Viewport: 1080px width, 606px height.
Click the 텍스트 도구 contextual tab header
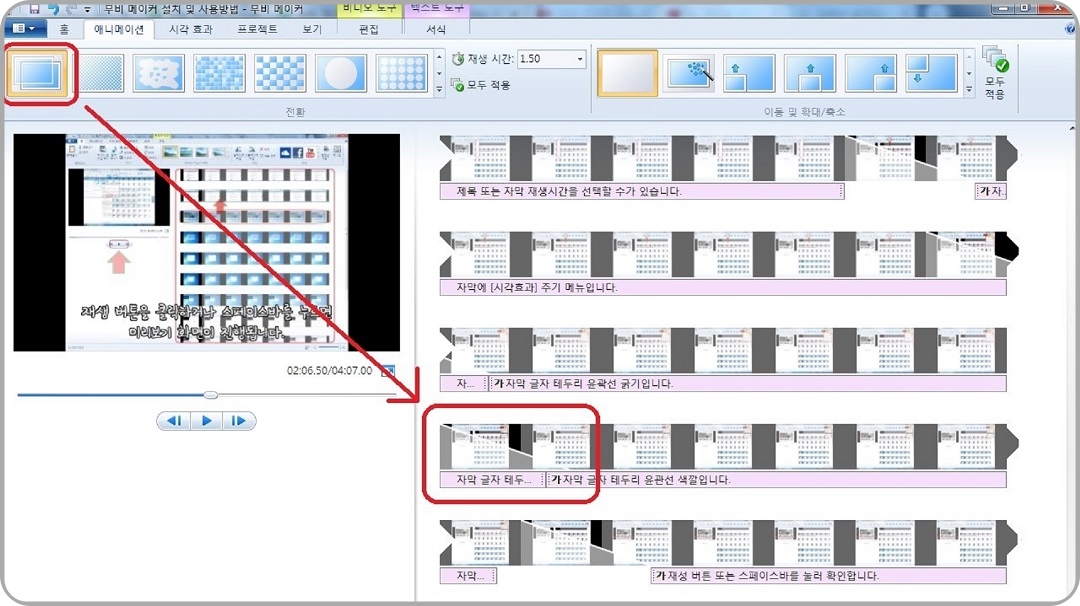pyautogui.click(x=436, y=8)
